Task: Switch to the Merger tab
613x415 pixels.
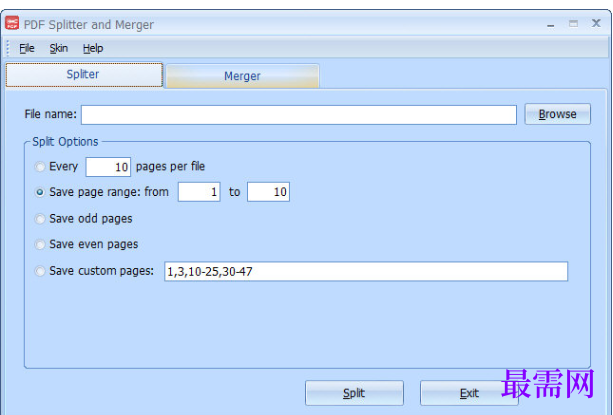Action: 242,76
